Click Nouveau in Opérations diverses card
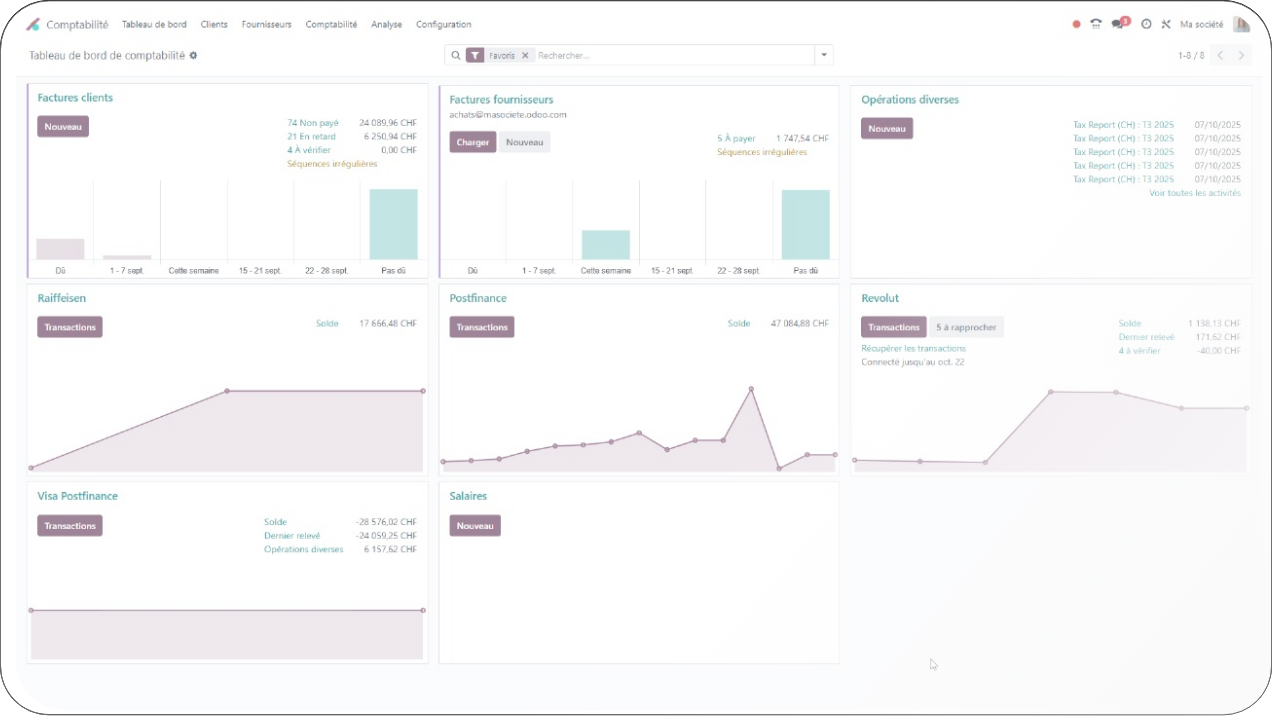Image resolution: width=1272 pixels, height=716 pixels. pyautogui.click(x=887, y=129)
